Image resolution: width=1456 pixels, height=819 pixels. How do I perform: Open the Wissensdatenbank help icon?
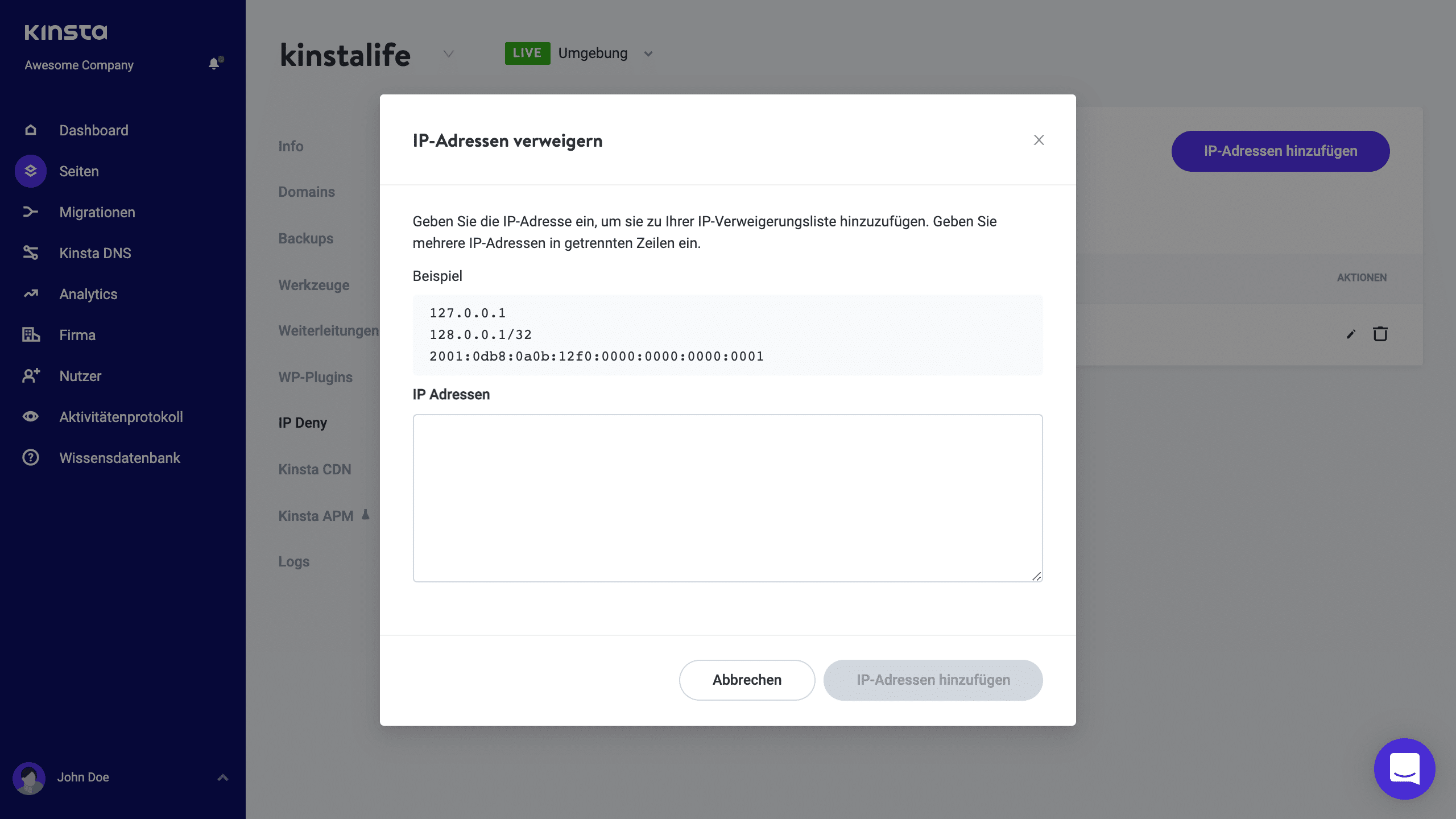coord(30,457)
